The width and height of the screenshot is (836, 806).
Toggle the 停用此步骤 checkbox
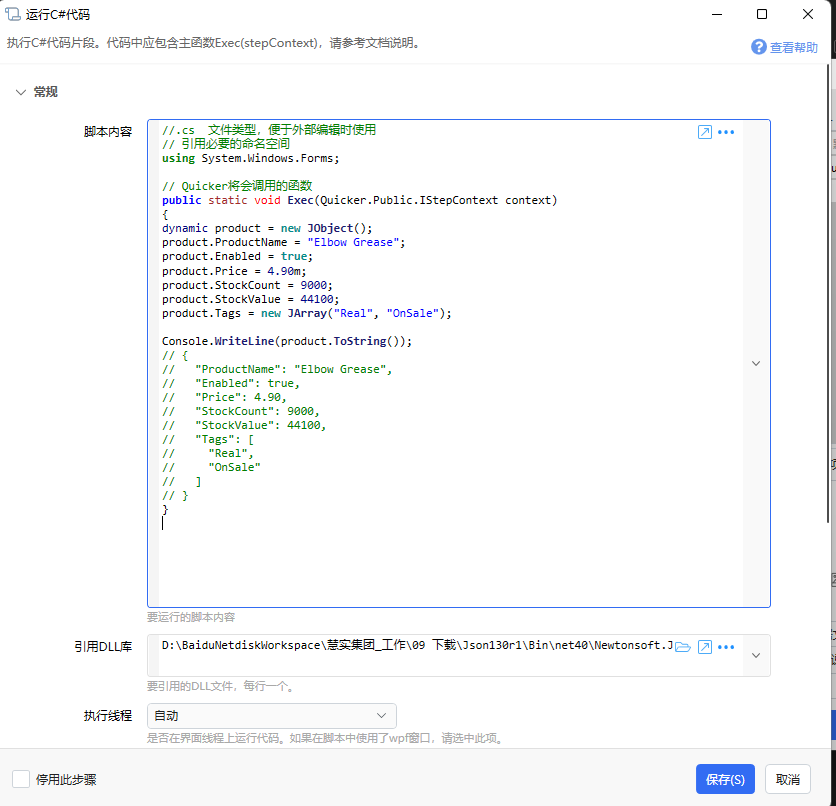click(21, 779)
